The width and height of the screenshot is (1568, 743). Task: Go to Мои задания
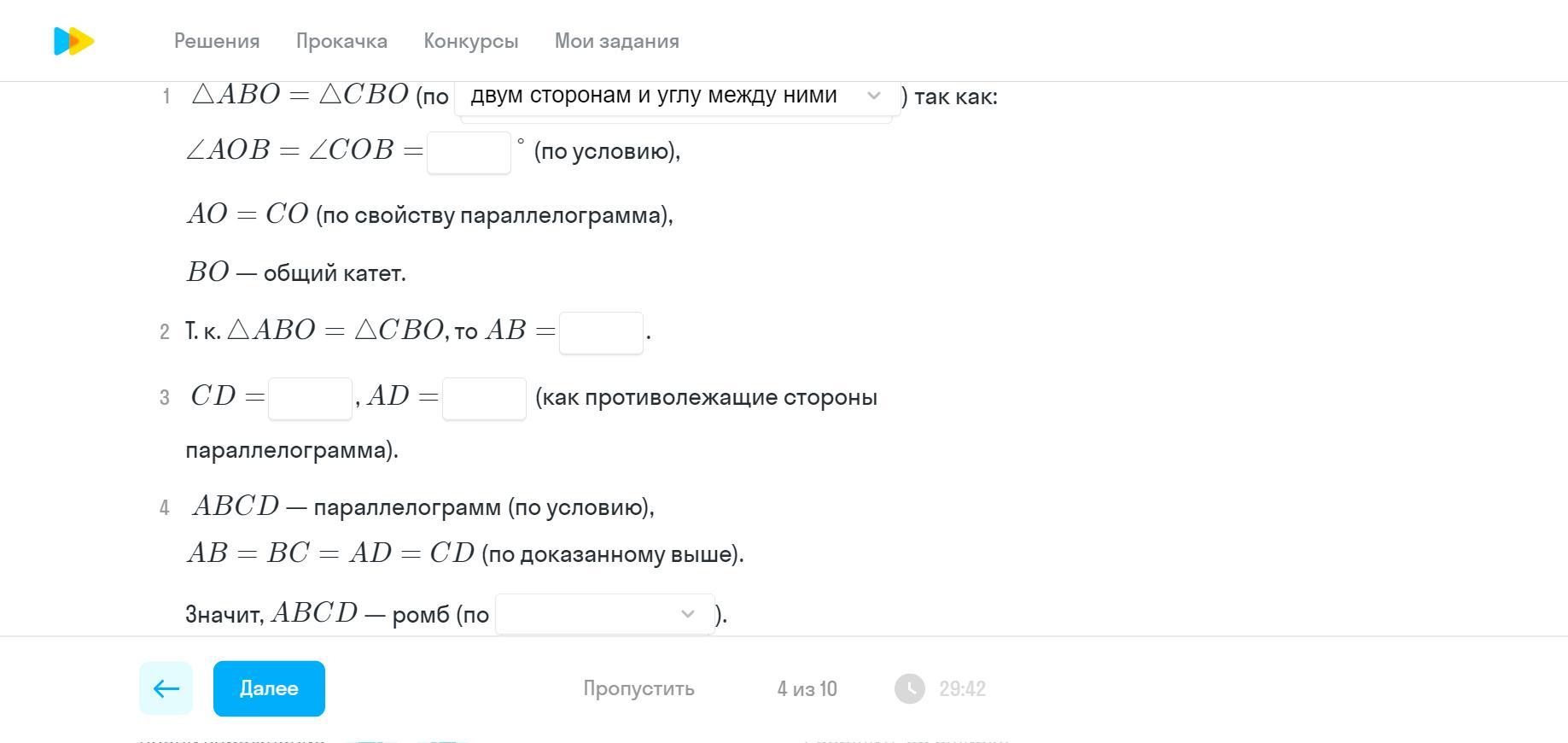point(616,41)
